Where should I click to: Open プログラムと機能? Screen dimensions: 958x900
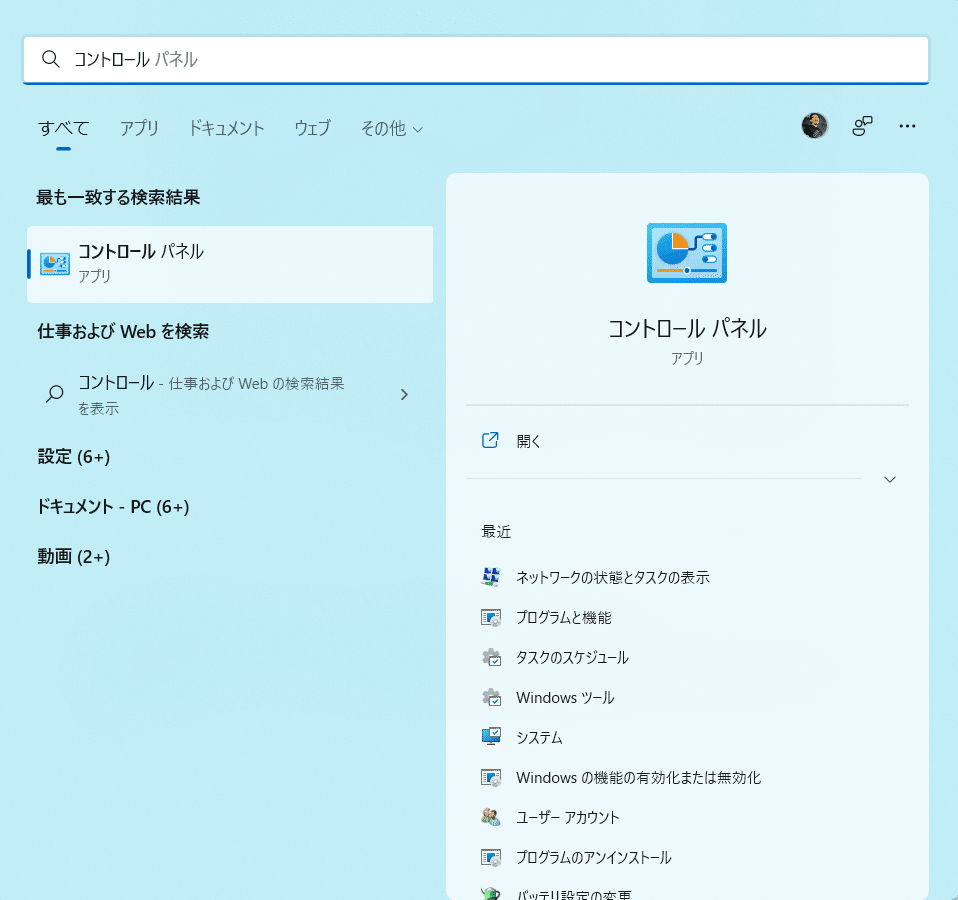tap(563, 618)
